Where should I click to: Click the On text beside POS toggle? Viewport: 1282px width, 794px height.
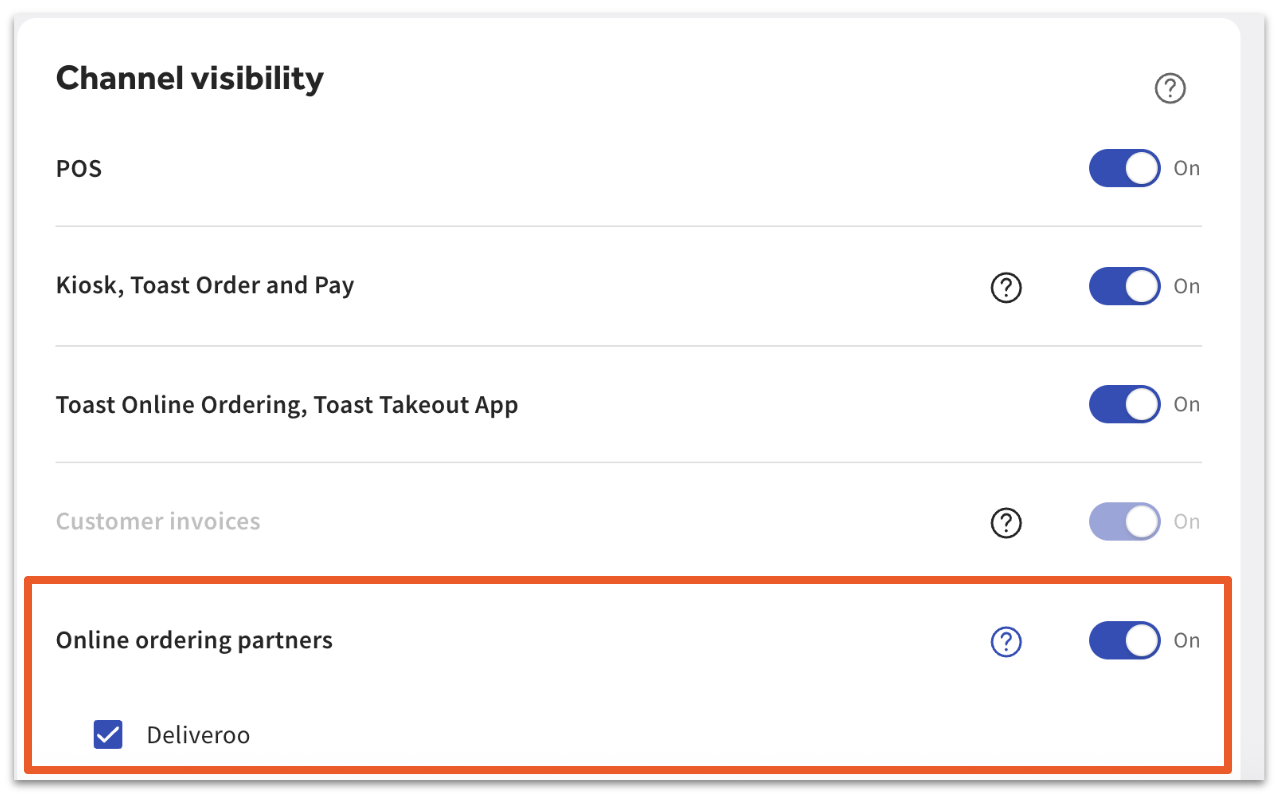coord(1186,169)
